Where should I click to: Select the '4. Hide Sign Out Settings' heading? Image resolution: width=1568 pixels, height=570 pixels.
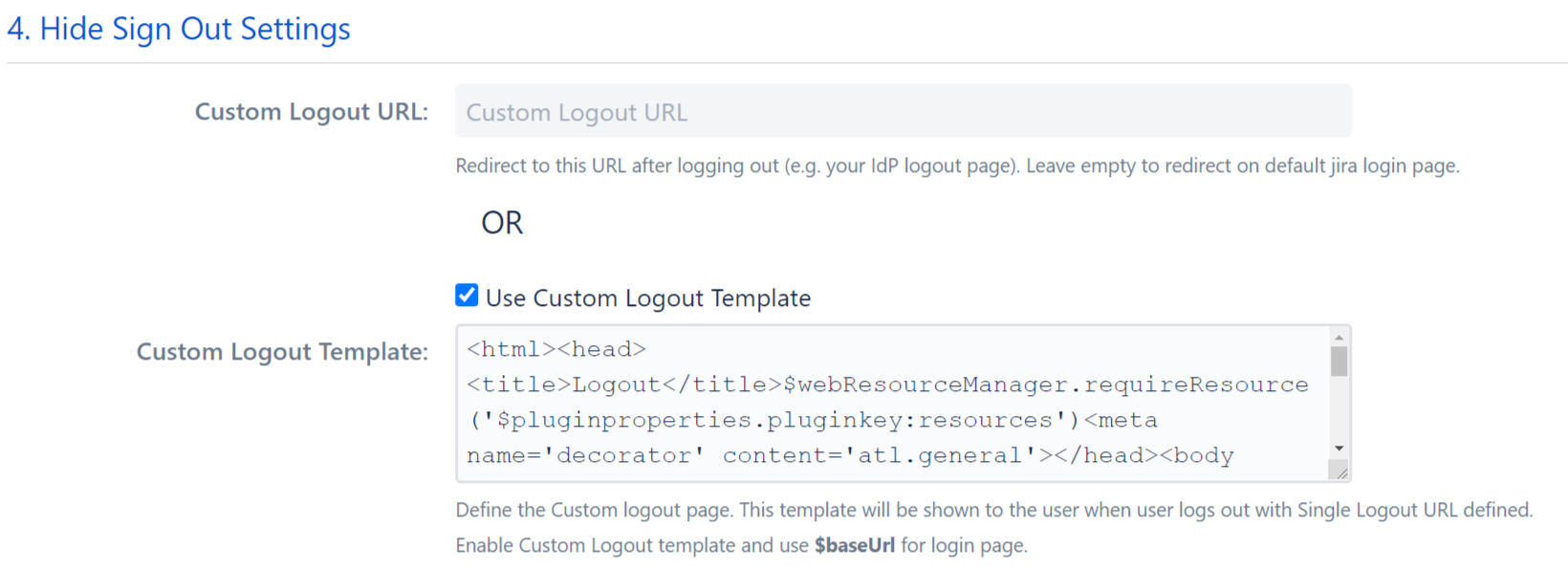(x=179, y=30)
